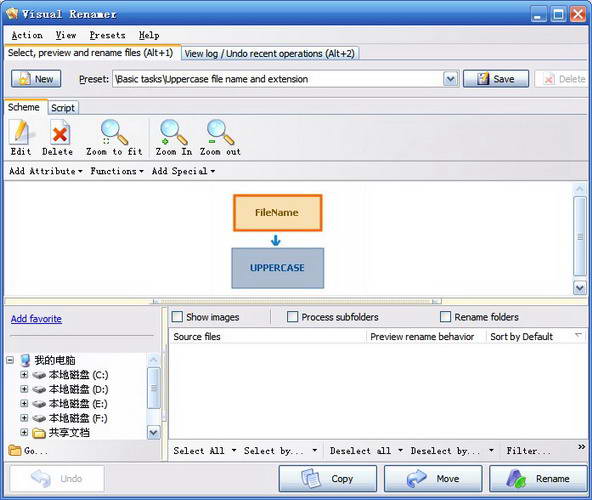Screen dimensions: 592x500
Task: Click the Copy button
Action: pos(328,478)
